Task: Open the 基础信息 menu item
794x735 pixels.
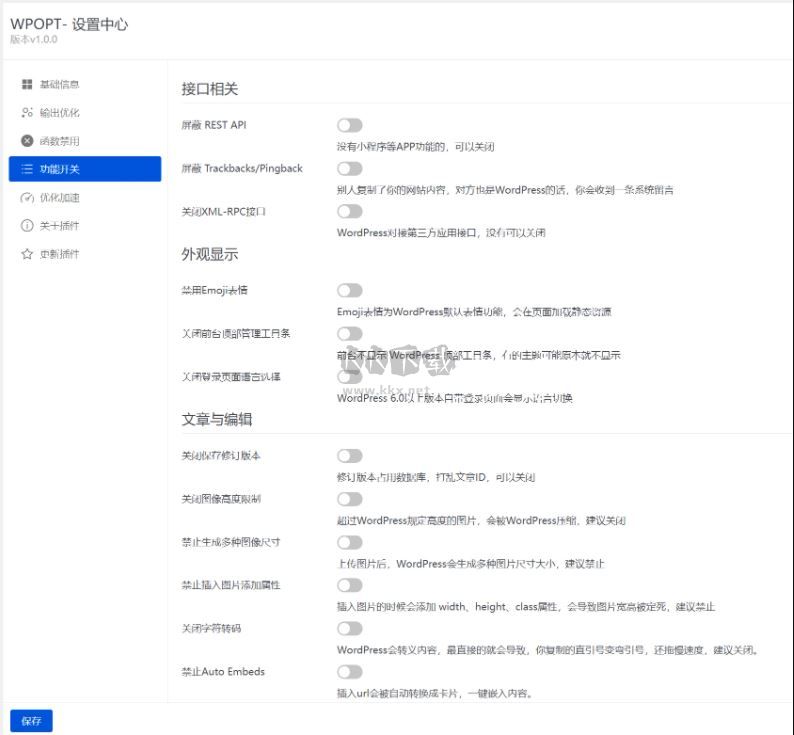Action: 59,85
